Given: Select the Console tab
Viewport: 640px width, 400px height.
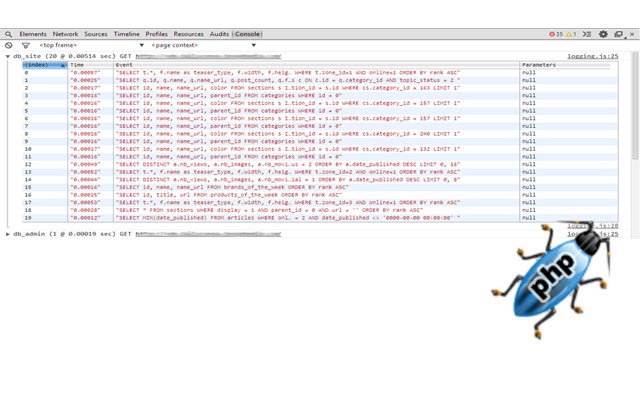Looking at the screenshot, I should click(247, 34).
